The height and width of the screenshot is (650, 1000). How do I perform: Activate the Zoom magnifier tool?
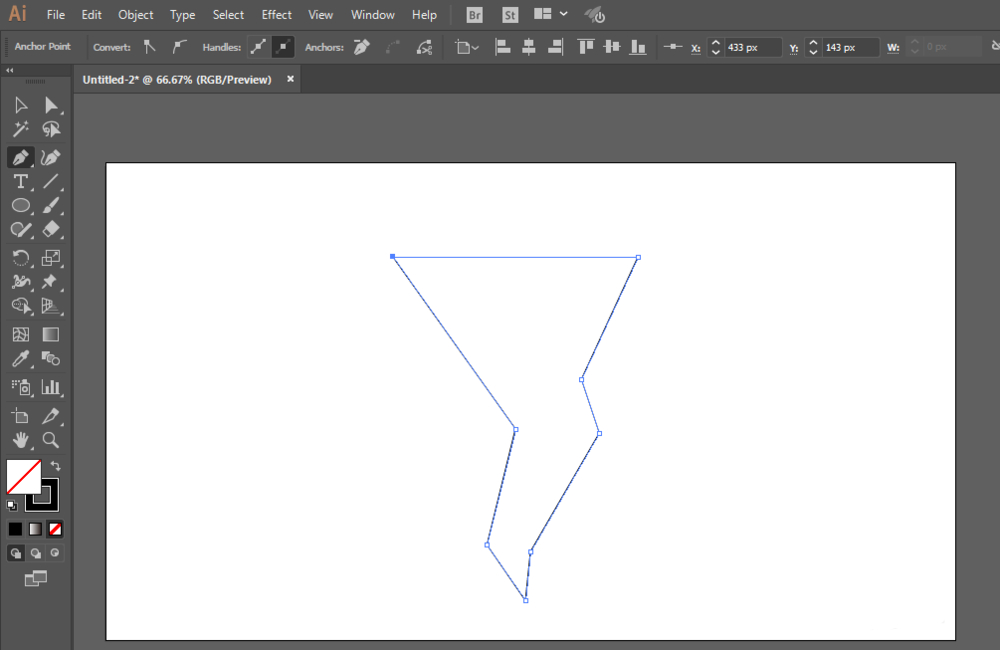pyautogui.click(x=50, y=440)
